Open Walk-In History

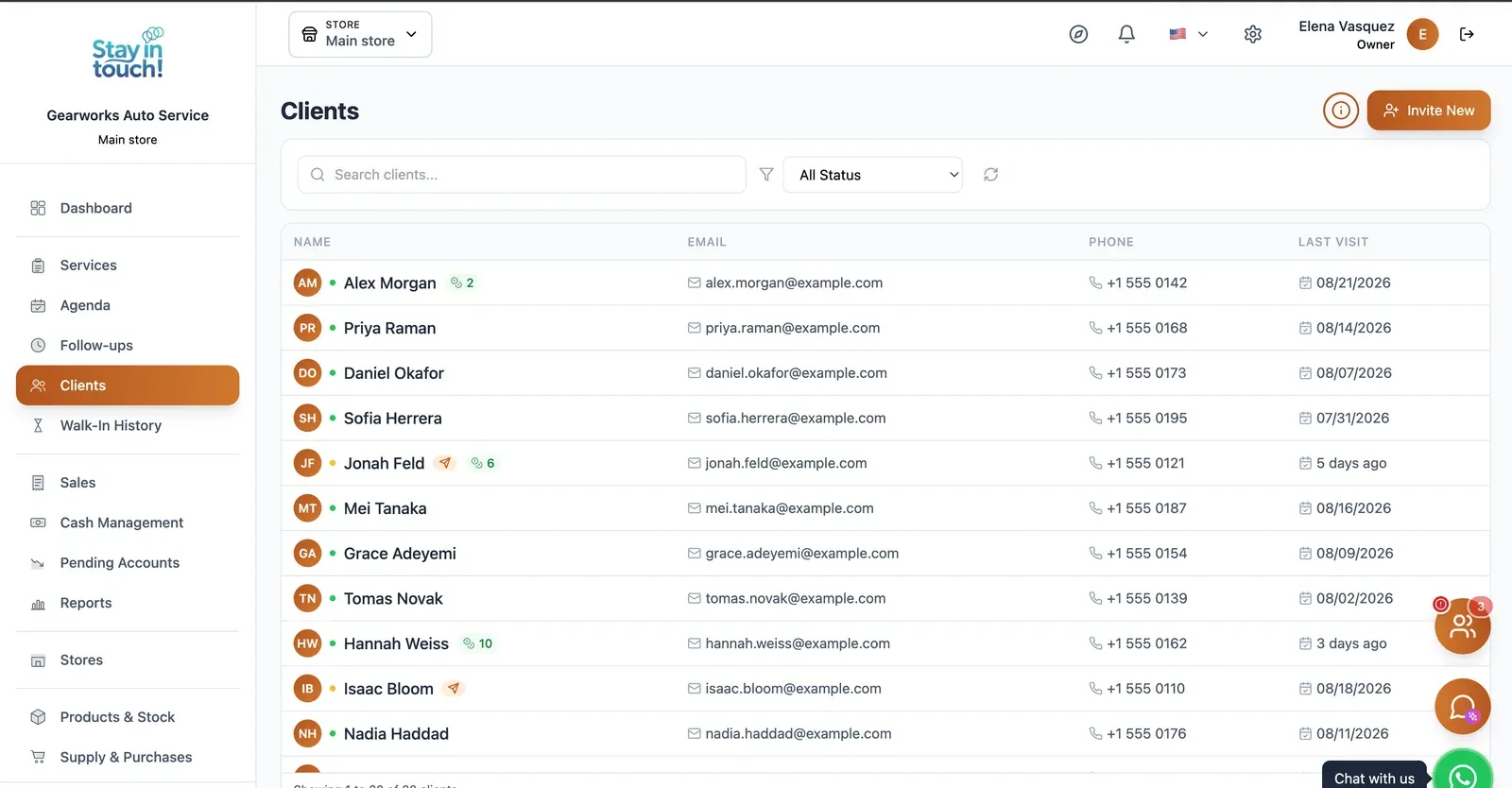128,425
